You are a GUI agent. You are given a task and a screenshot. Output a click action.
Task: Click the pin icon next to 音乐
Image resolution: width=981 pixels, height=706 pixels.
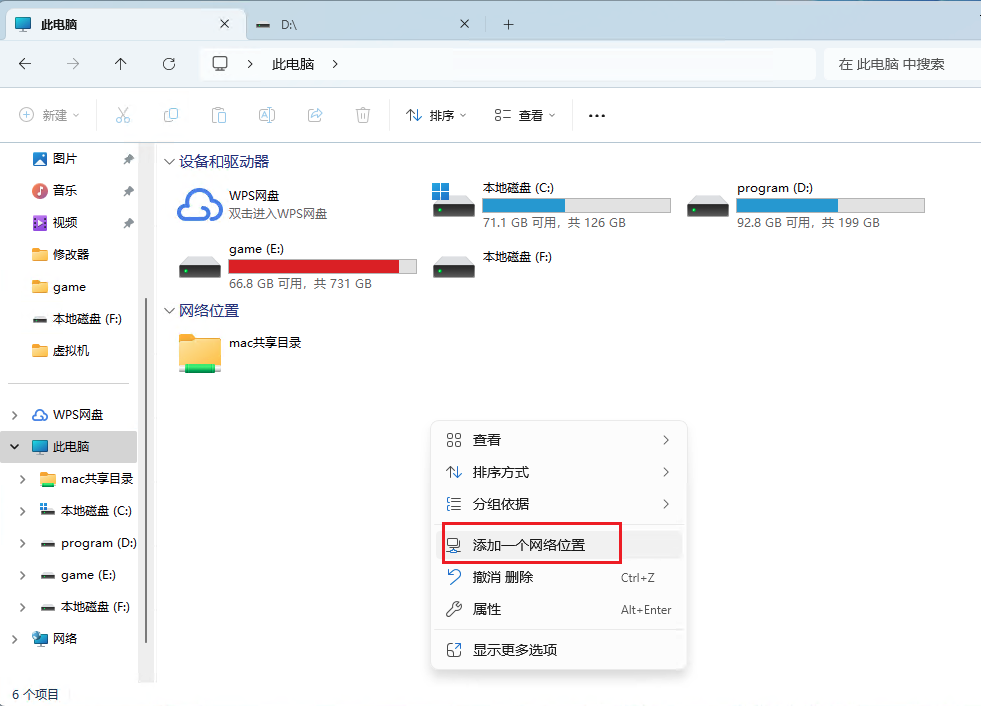pyautogui.click(x=128, y=191)
